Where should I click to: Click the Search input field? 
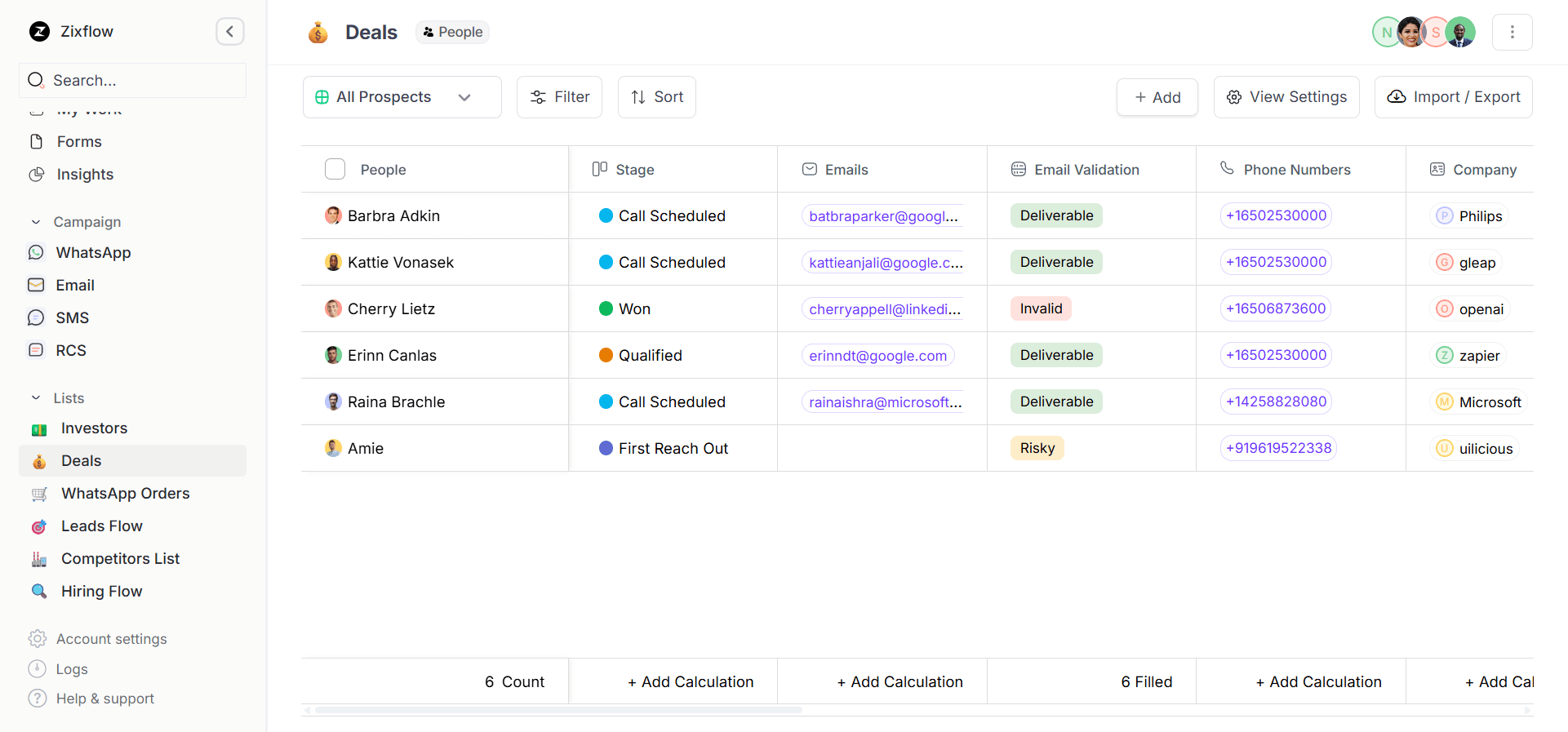139,81
